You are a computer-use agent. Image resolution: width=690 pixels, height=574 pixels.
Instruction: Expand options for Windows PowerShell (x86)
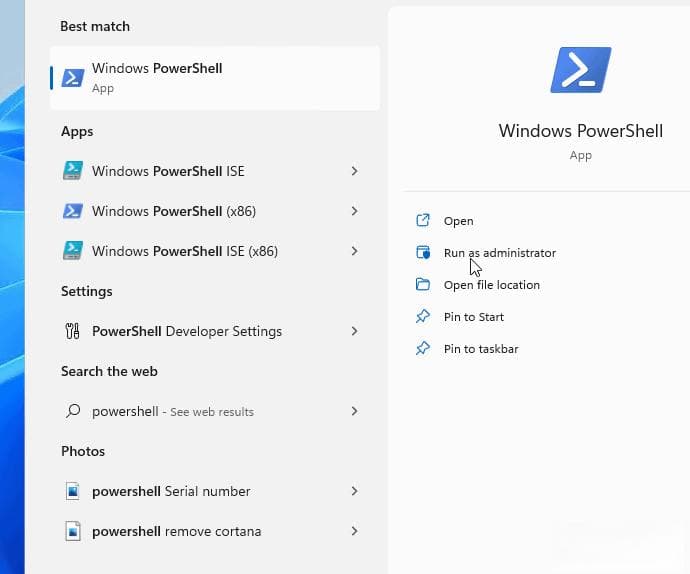point(354,211)
